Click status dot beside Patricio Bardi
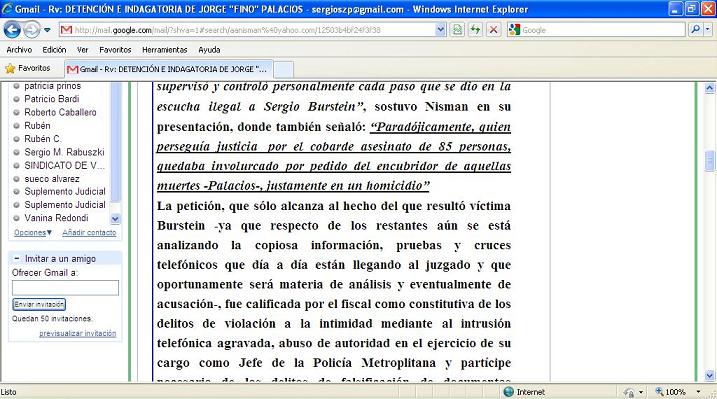This screenshot has height=399, width=717. [x=16, y=99]
